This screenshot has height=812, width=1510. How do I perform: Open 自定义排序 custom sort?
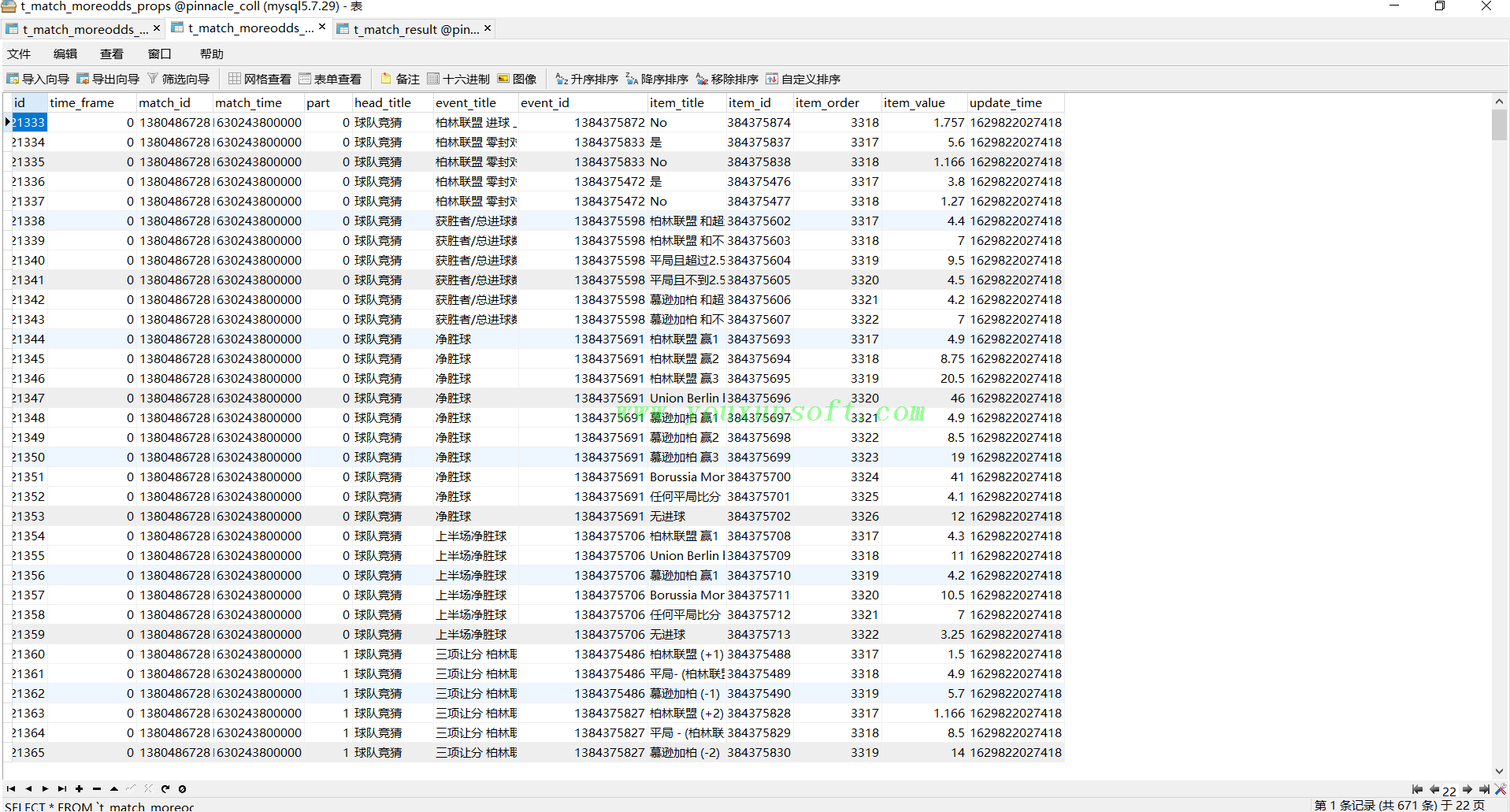(803, 79)
